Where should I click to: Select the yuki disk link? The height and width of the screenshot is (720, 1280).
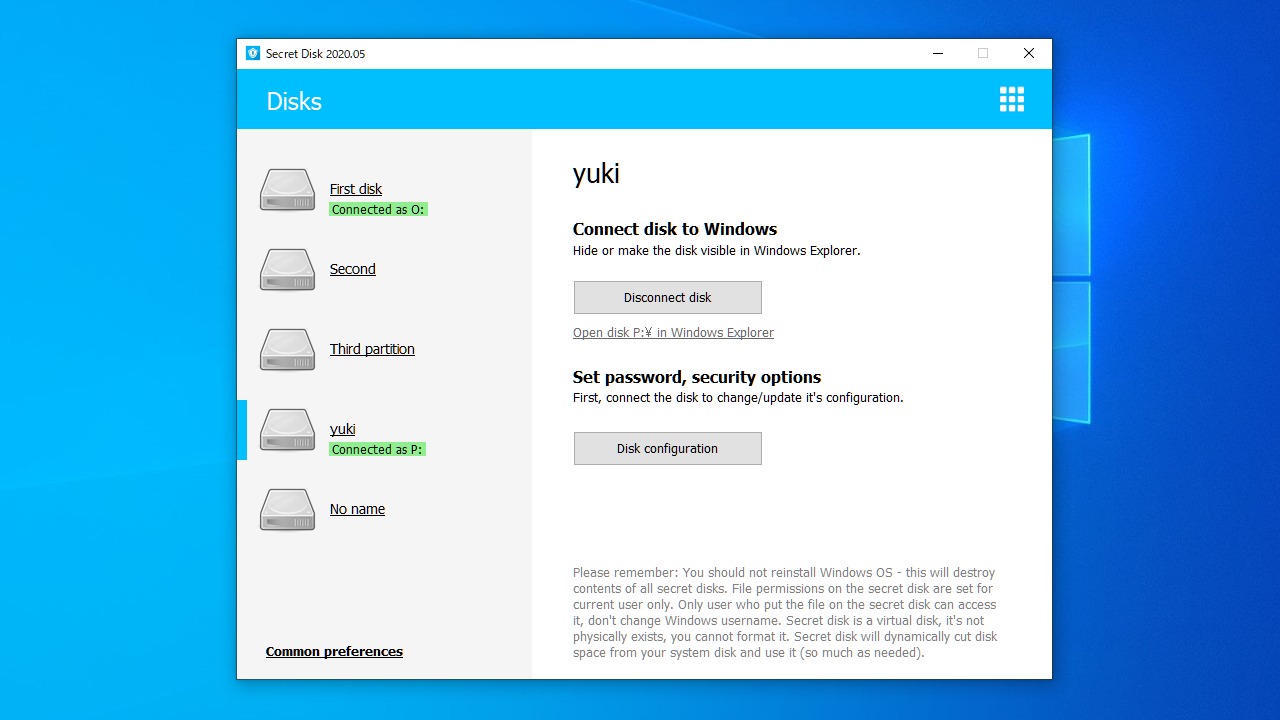(x=343, y=429)
